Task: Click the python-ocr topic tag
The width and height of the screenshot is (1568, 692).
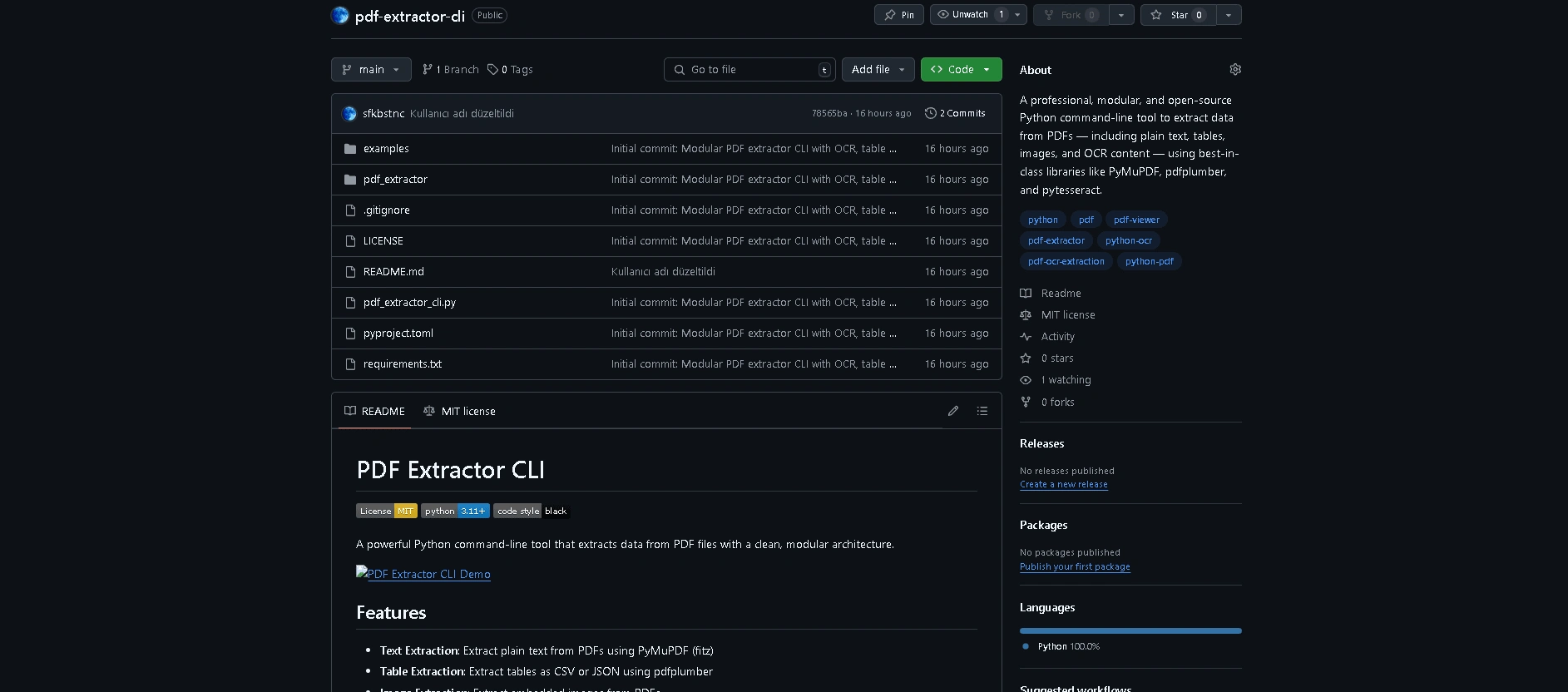Action: click(x=1129, y=240)
